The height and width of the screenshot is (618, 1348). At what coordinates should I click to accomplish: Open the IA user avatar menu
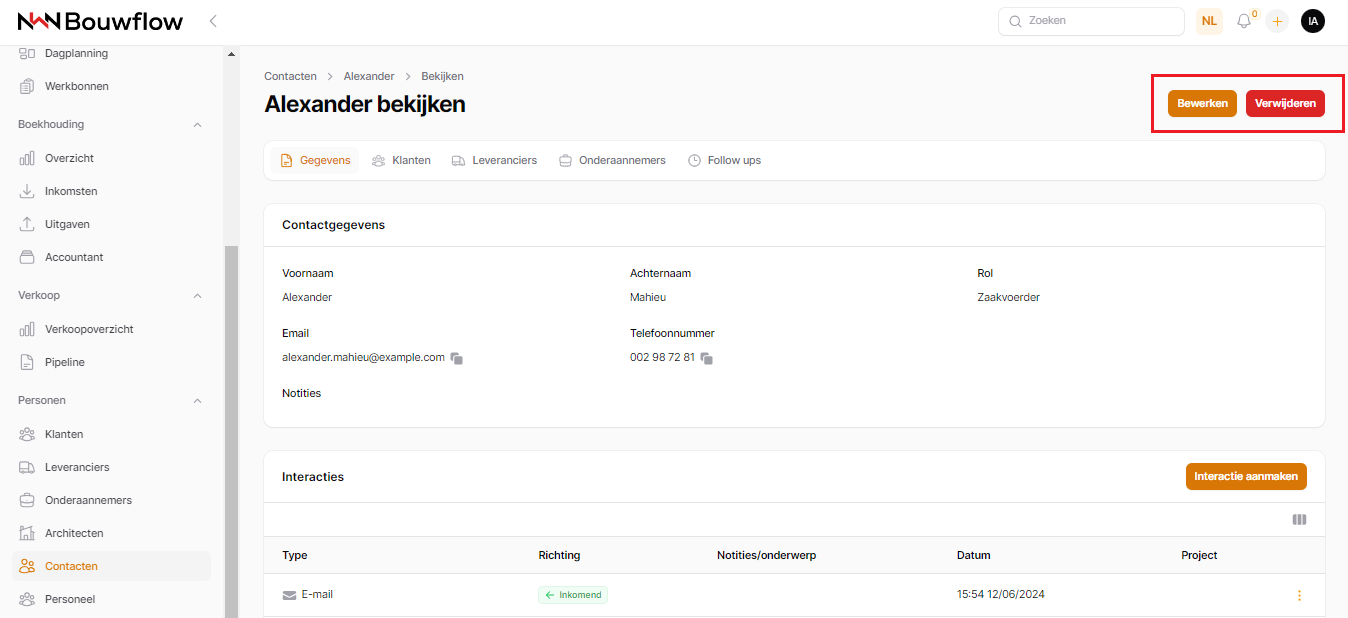(1312, 21)
